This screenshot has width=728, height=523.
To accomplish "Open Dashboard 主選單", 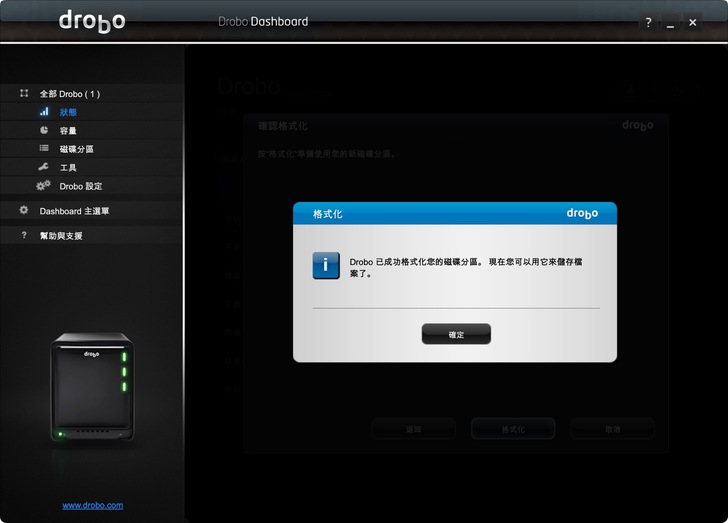I will [x=74, y=211].
